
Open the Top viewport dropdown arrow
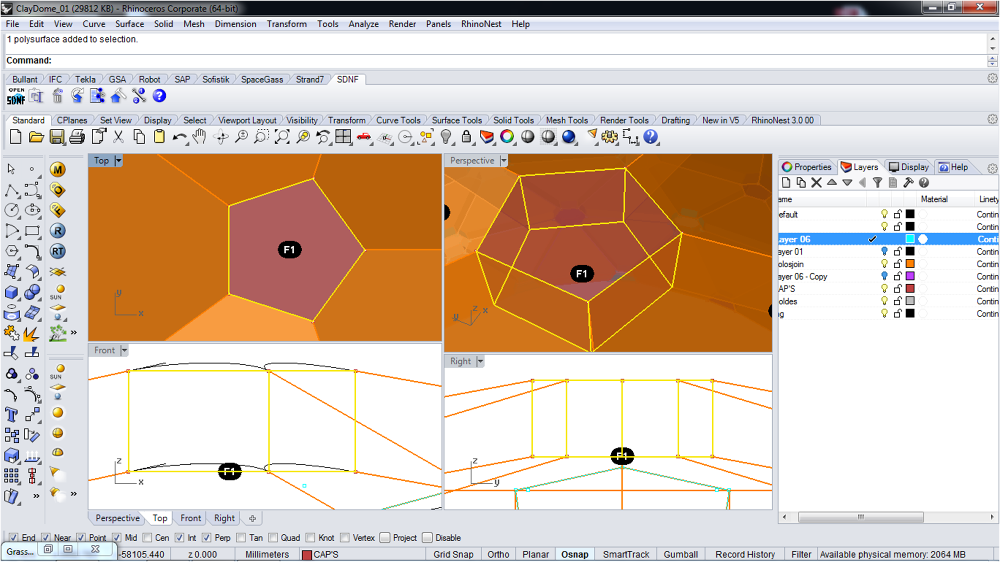pos(119,161)
